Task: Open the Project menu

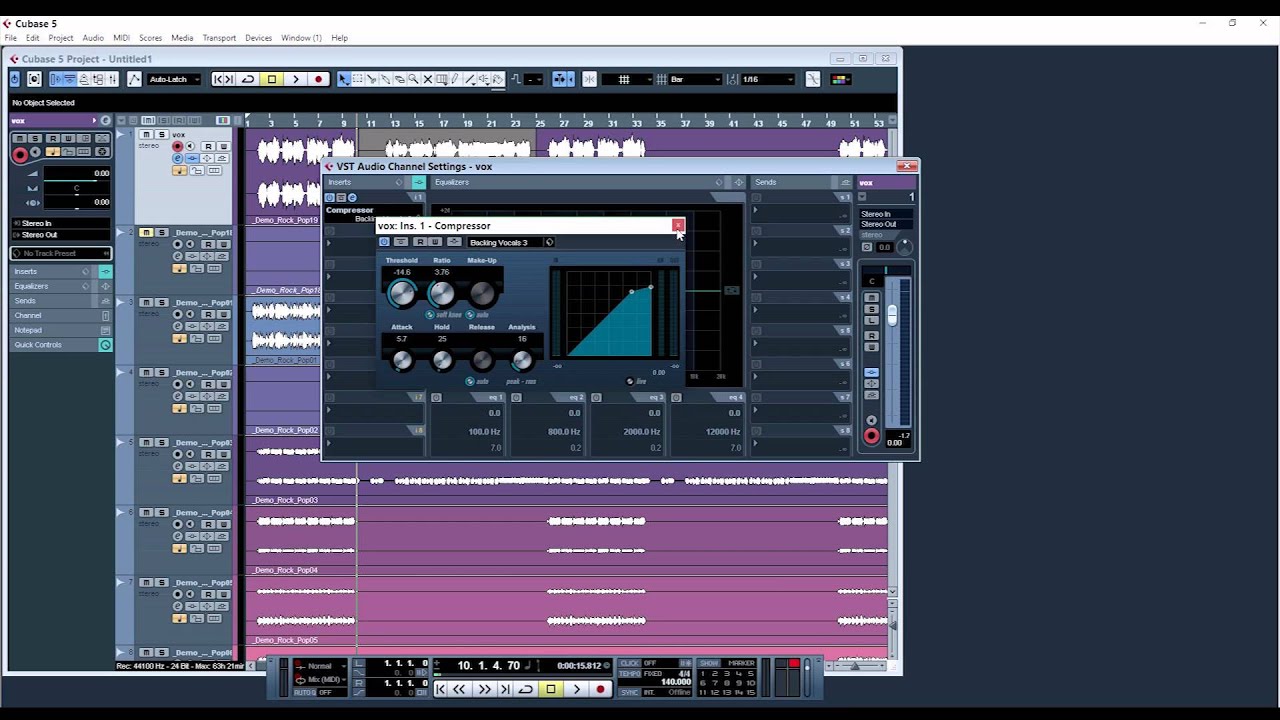Action: click(61, 38)
